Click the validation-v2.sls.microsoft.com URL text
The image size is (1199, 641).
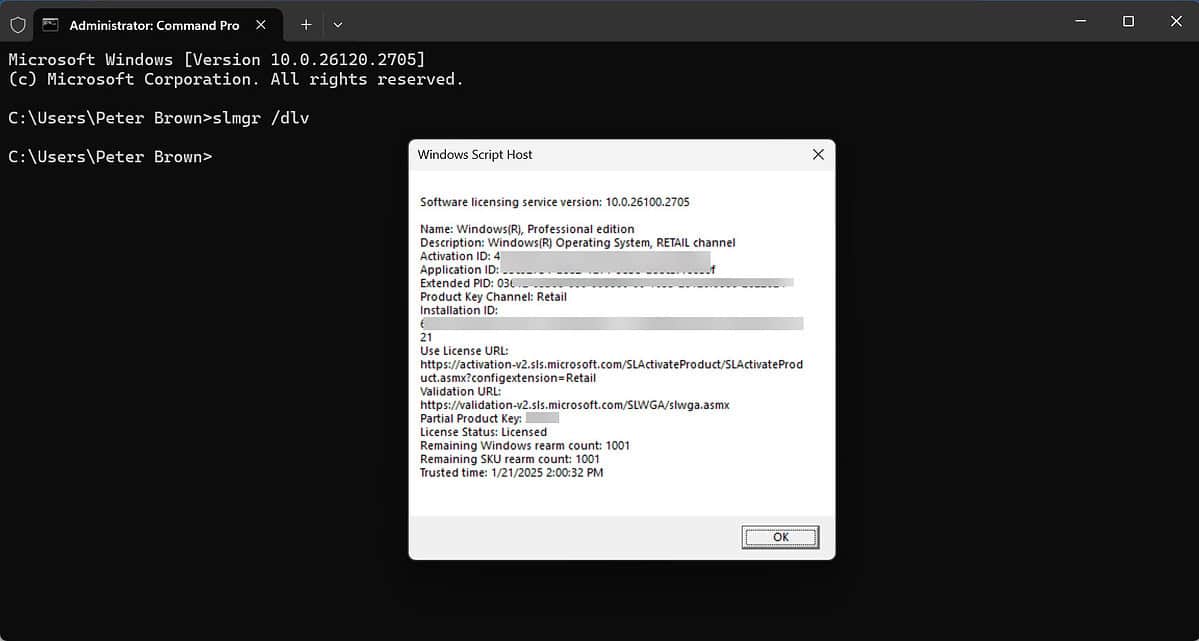point(574,404)
